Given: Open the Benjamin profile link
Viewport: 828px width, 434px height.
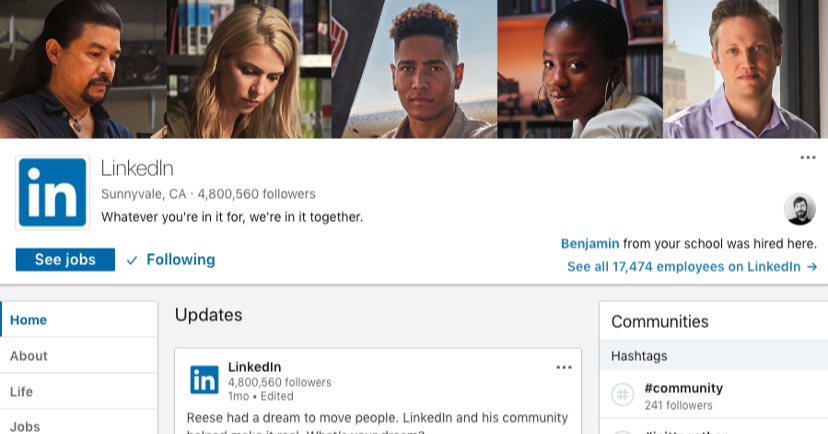Looking at the screenshot, I should (x=590, y=243).
